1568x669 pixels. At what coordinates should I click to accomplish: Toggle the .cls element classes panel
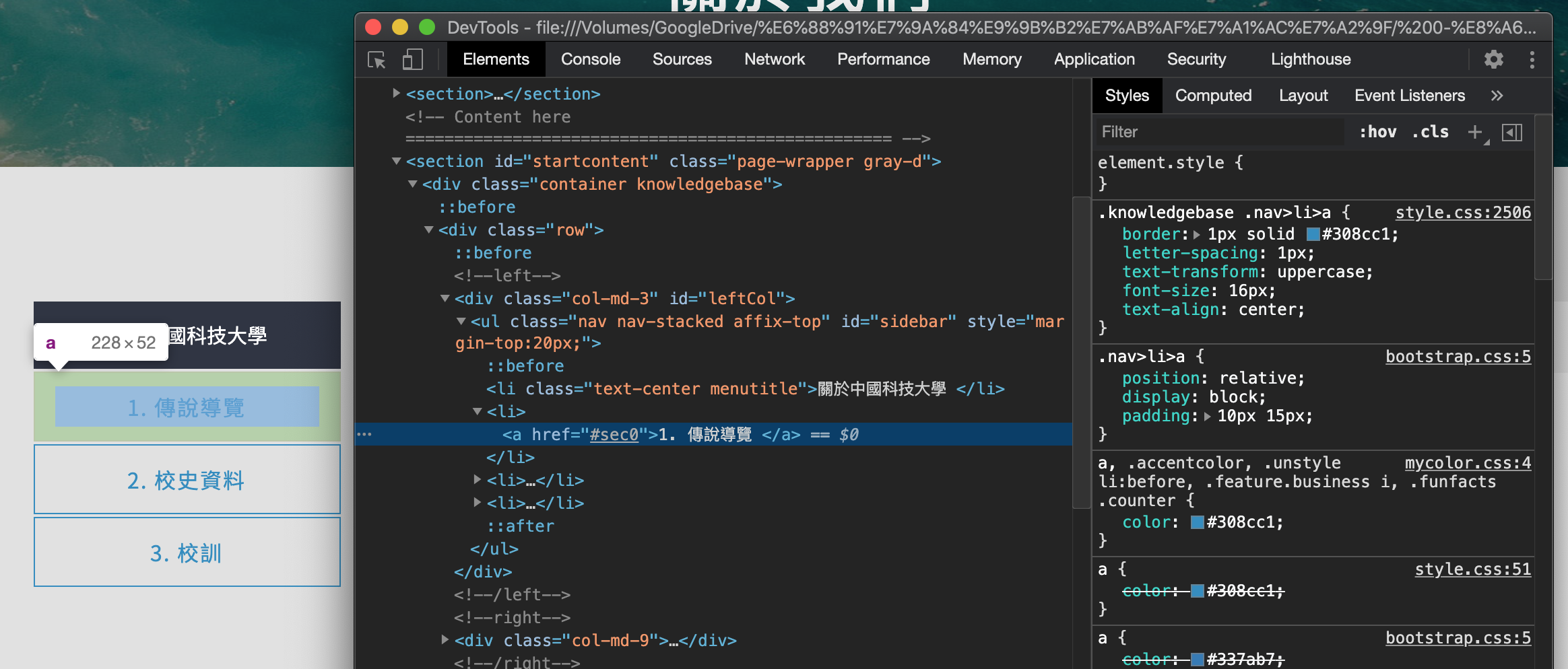pyautogui.click(x=1430, y=132)
